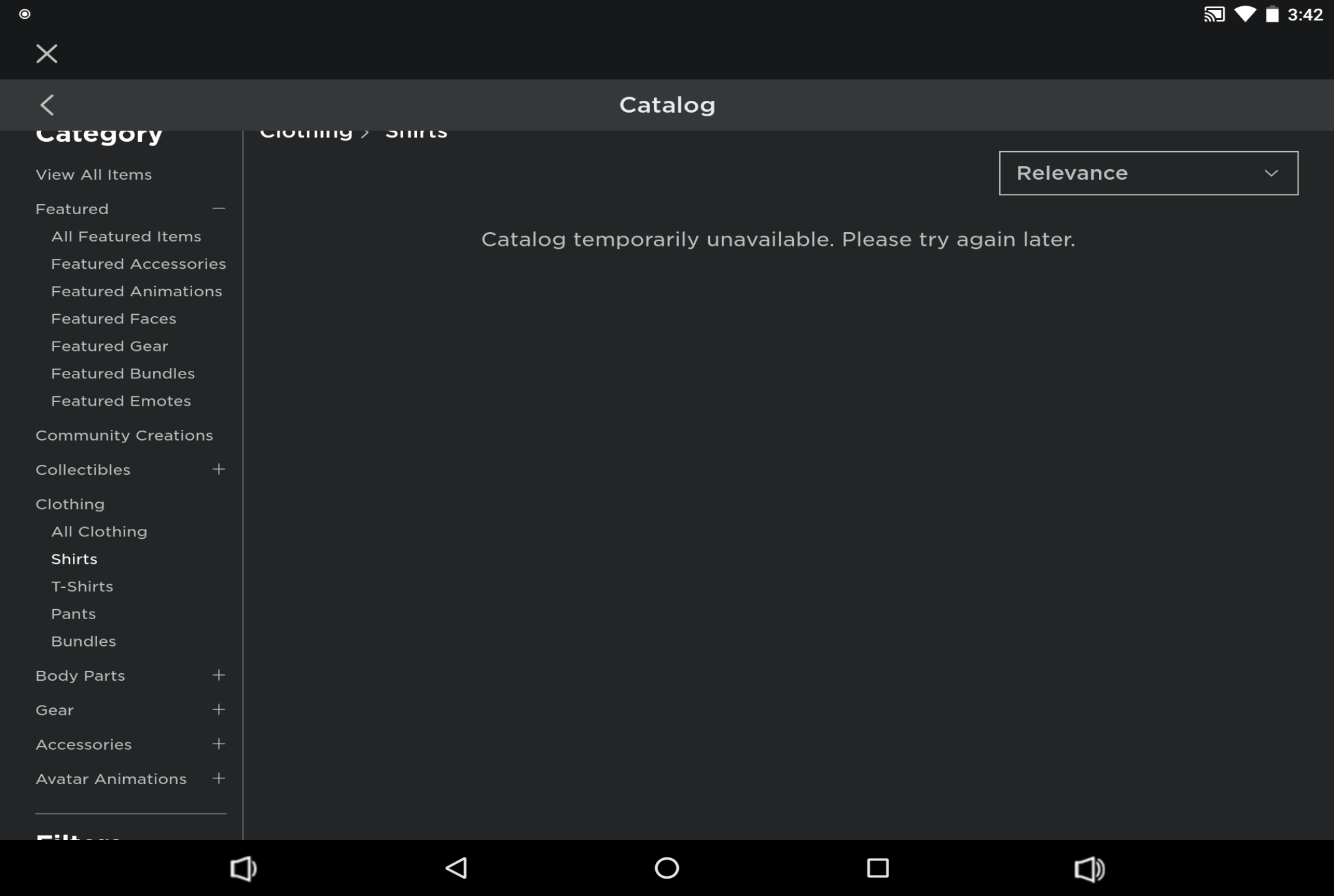Select Community Creations category
The image size is (1334, 896).
coord(124,435)
